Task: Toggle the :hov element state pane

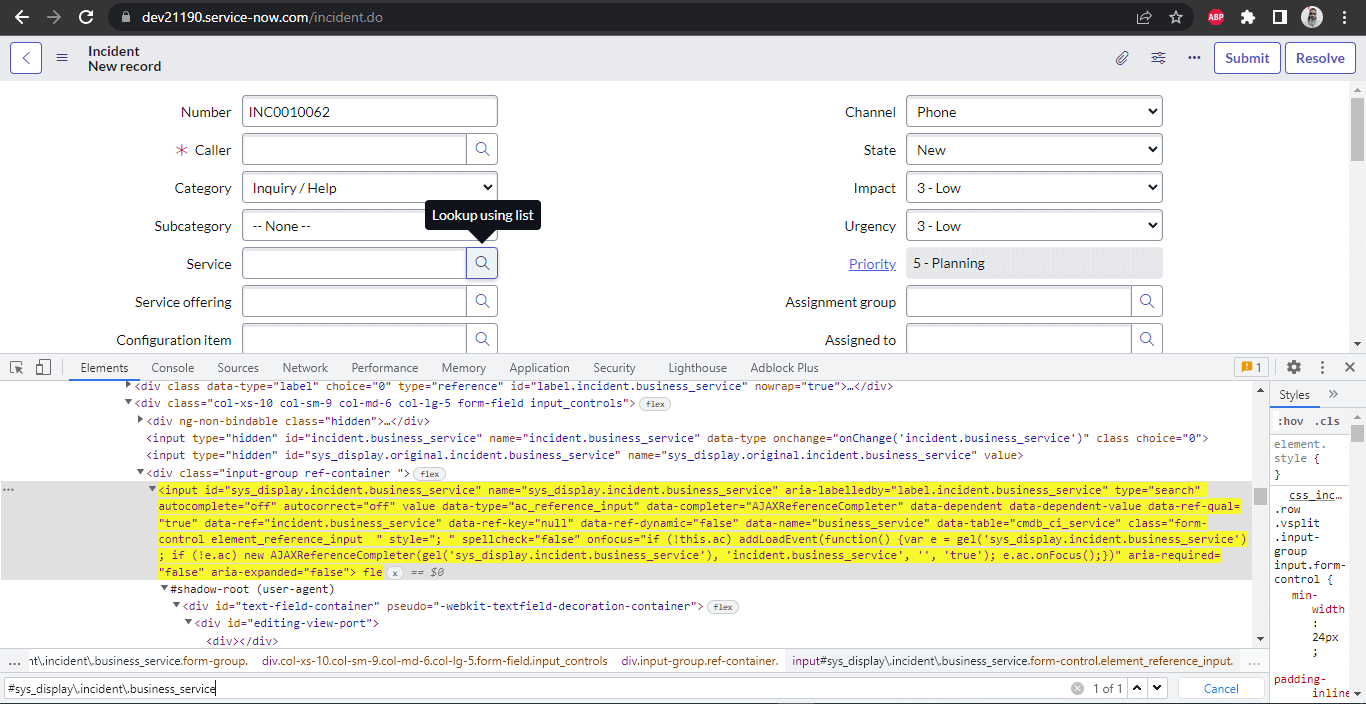Action: tap(1290, 420)
